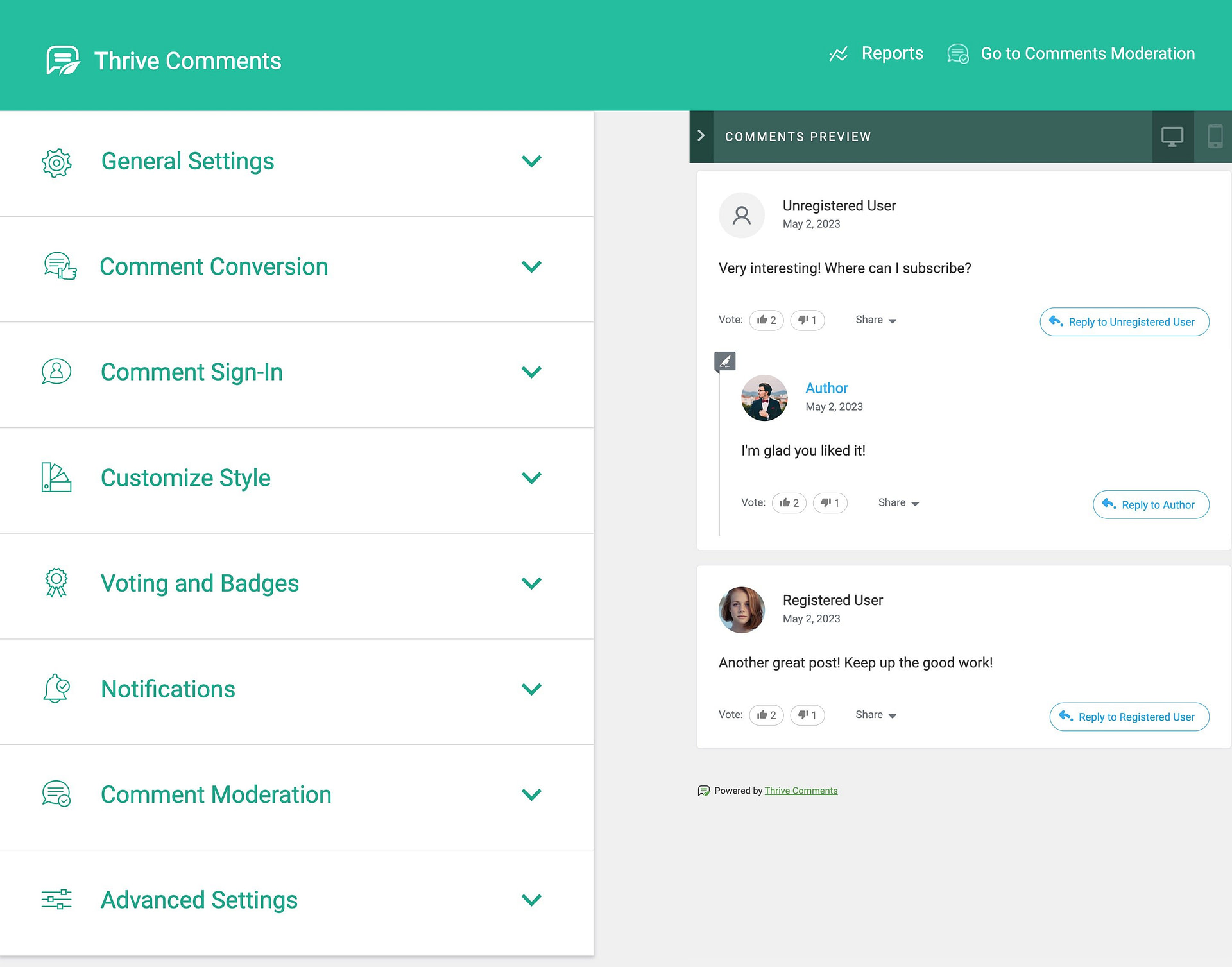Expand the General Settings section
Image resolution: width=1232 pixels, height=967 pixels.
pyautogui.click(x=531, y=161)
